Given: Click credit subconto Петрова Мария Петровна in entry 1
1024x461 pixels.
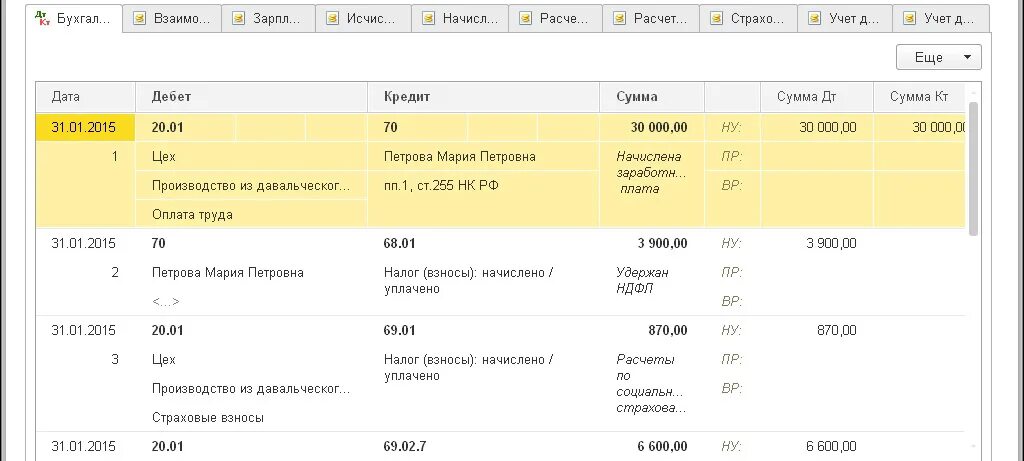Looking at the screenshot, I should click(x=460, y=157).
